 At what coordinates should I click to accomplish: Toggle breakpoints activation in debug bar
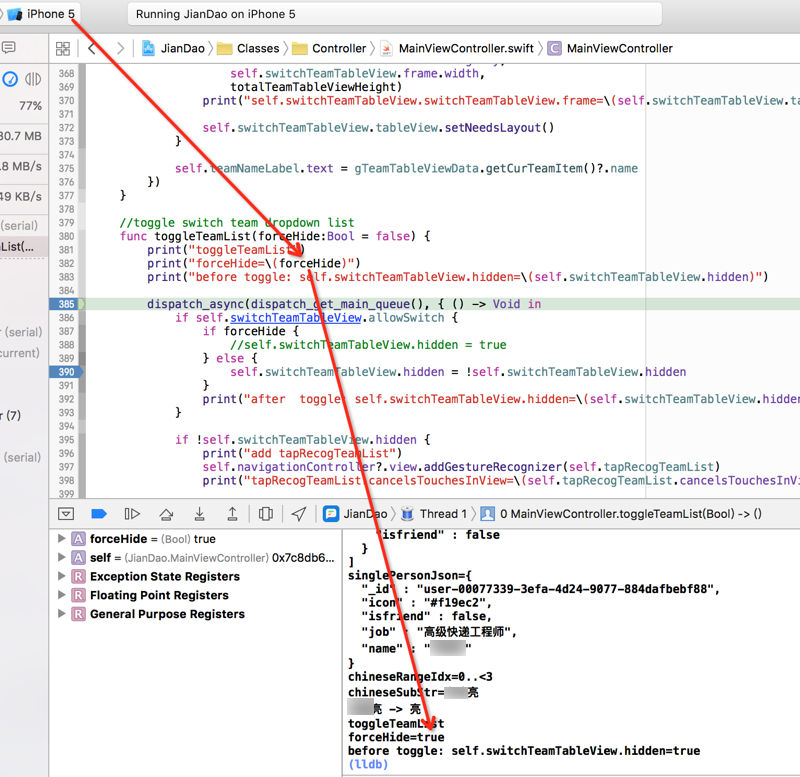coord(98,514)
